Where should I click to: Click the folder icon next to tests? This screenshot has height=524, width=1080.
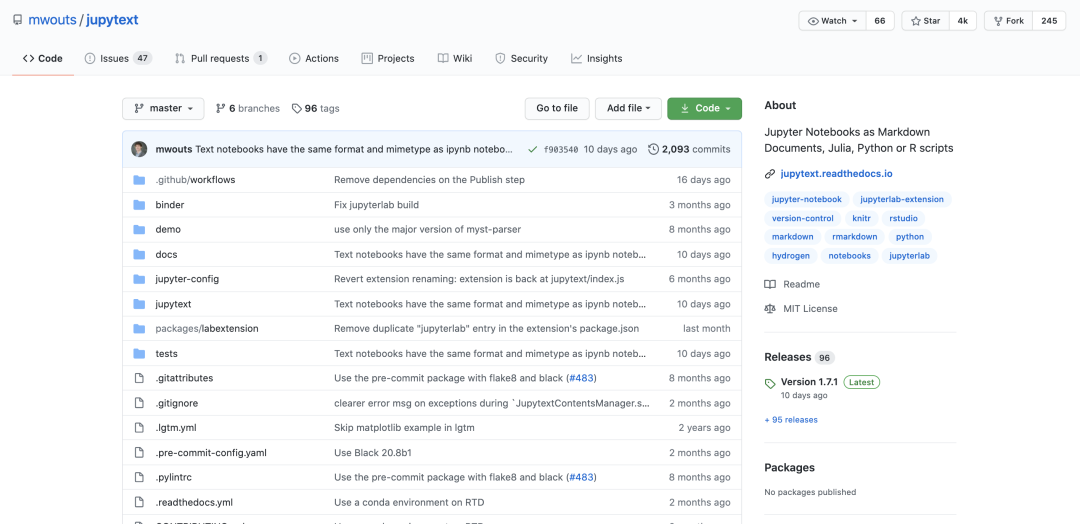point(139,353)
